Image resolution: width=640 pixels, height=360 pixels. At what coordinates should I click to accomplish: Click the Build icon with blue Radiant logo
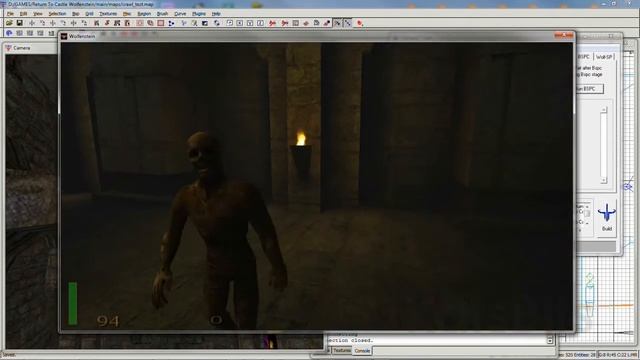[607, 217]
